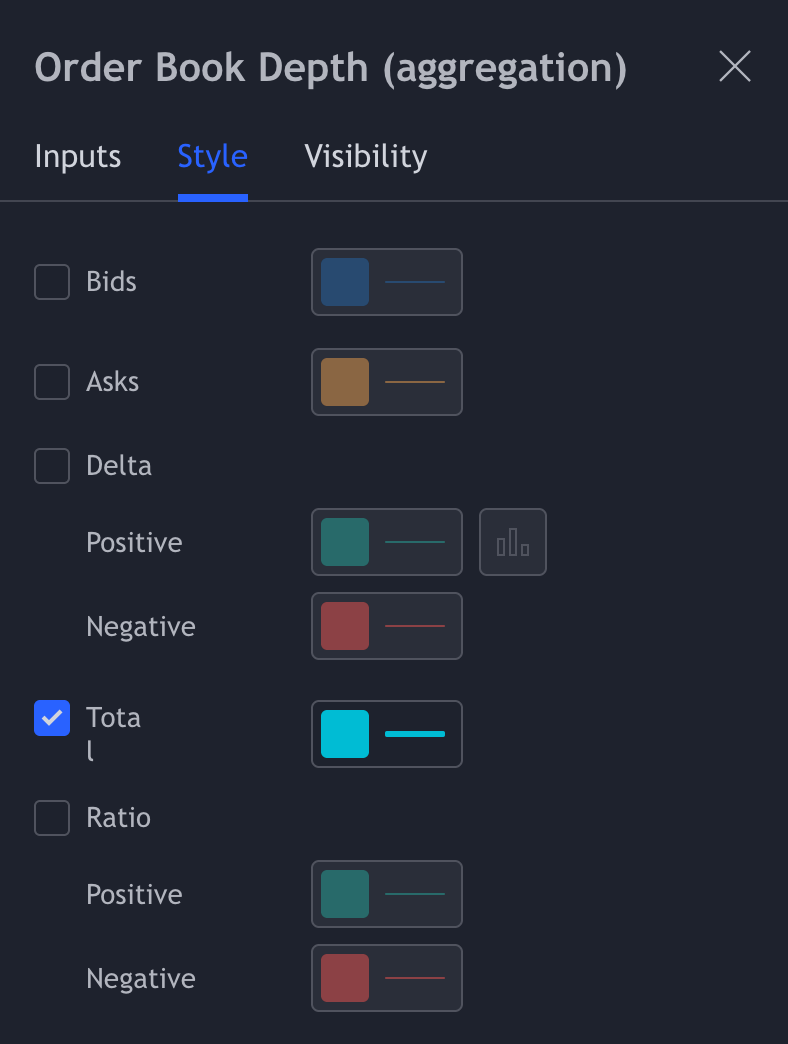Open the orange Asks color swatch
This screenshot has width=788, height=1044.
[345, 382]
